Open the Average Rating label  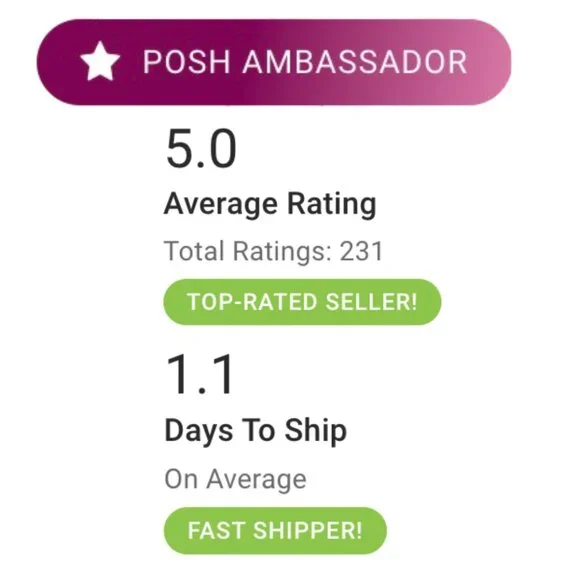click(x=270, y=205)
